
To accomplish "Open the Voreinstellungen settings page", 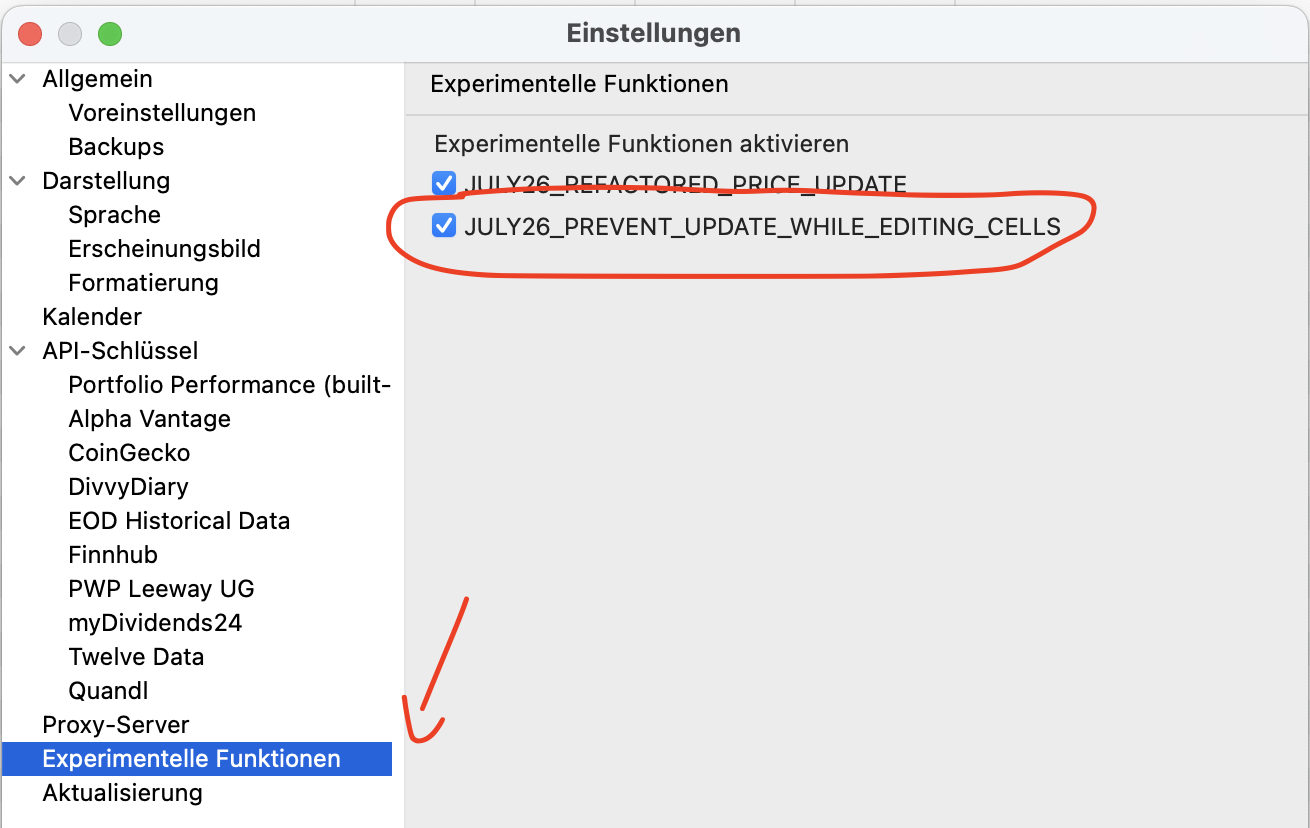I will 162,113.
